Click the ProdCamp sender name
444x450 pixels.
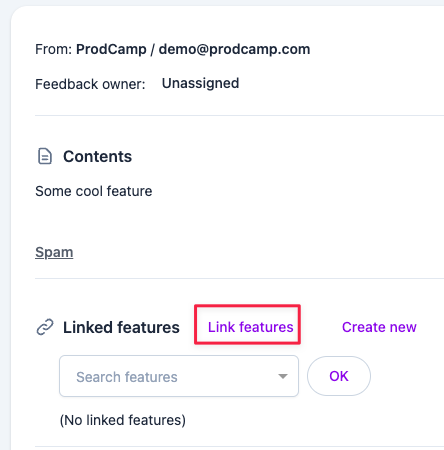111,49
